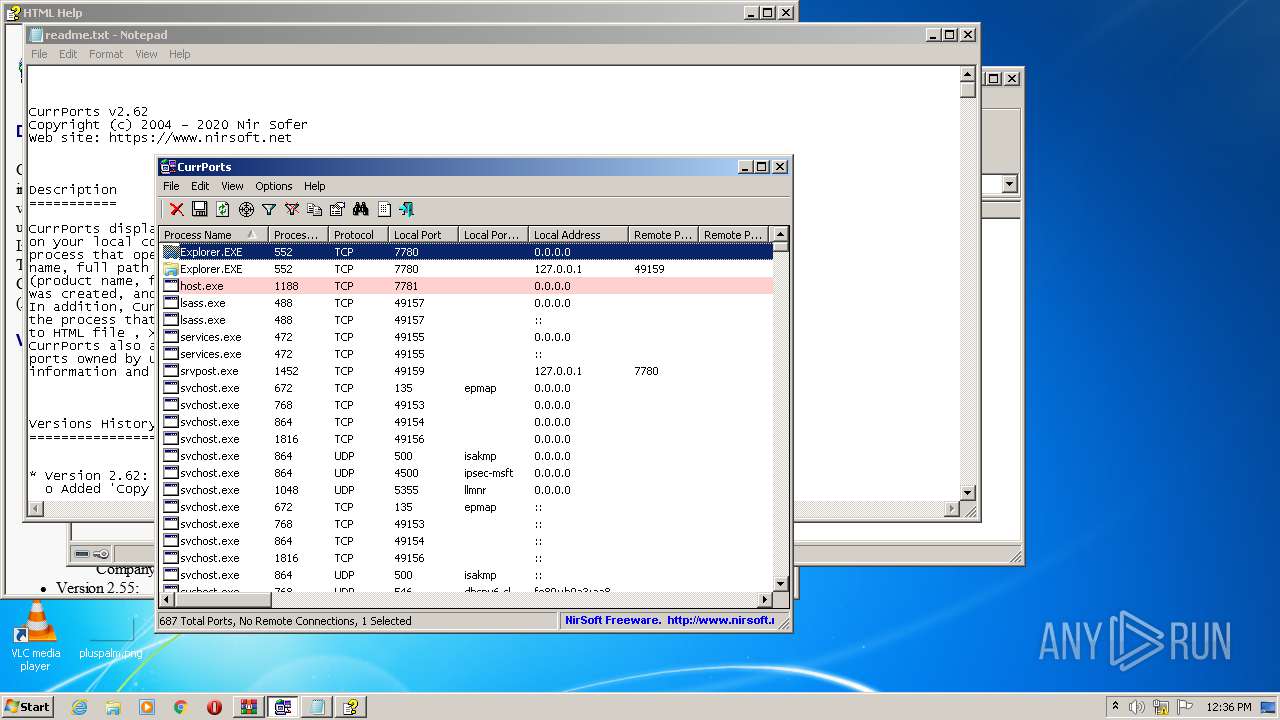Show hidden tray icons arrow

pyautogui.click(x=1115, y=707)
